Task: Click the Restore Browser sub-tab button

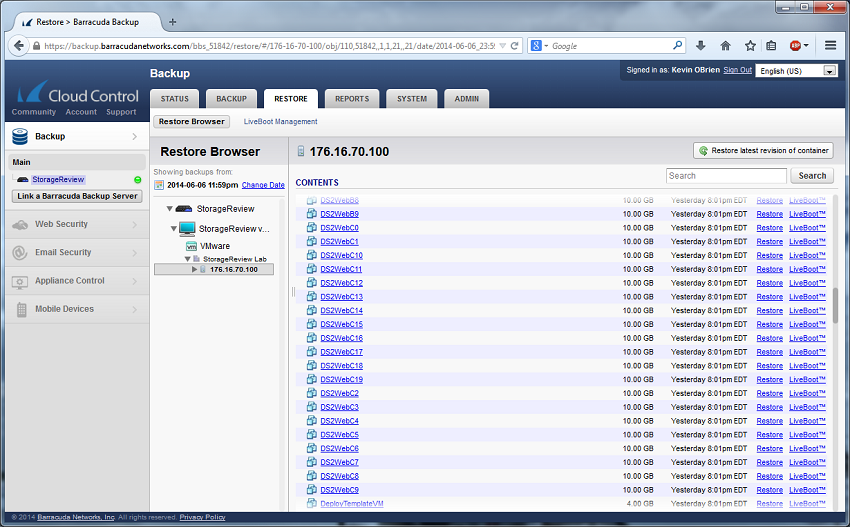Action: pos(191,121)
